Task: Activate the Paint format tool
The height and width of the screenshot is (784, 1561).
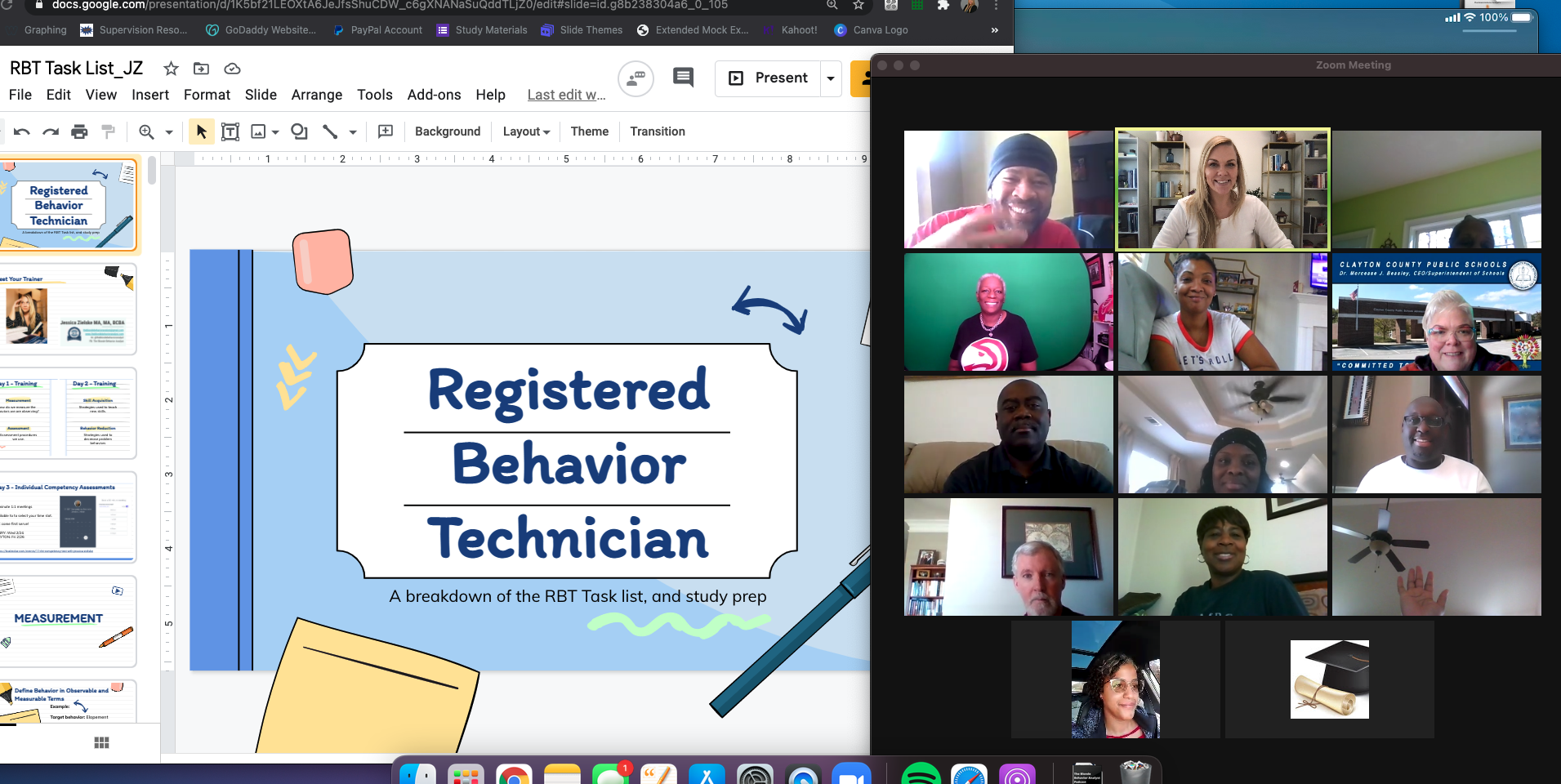Action: [x=108, y=131]
